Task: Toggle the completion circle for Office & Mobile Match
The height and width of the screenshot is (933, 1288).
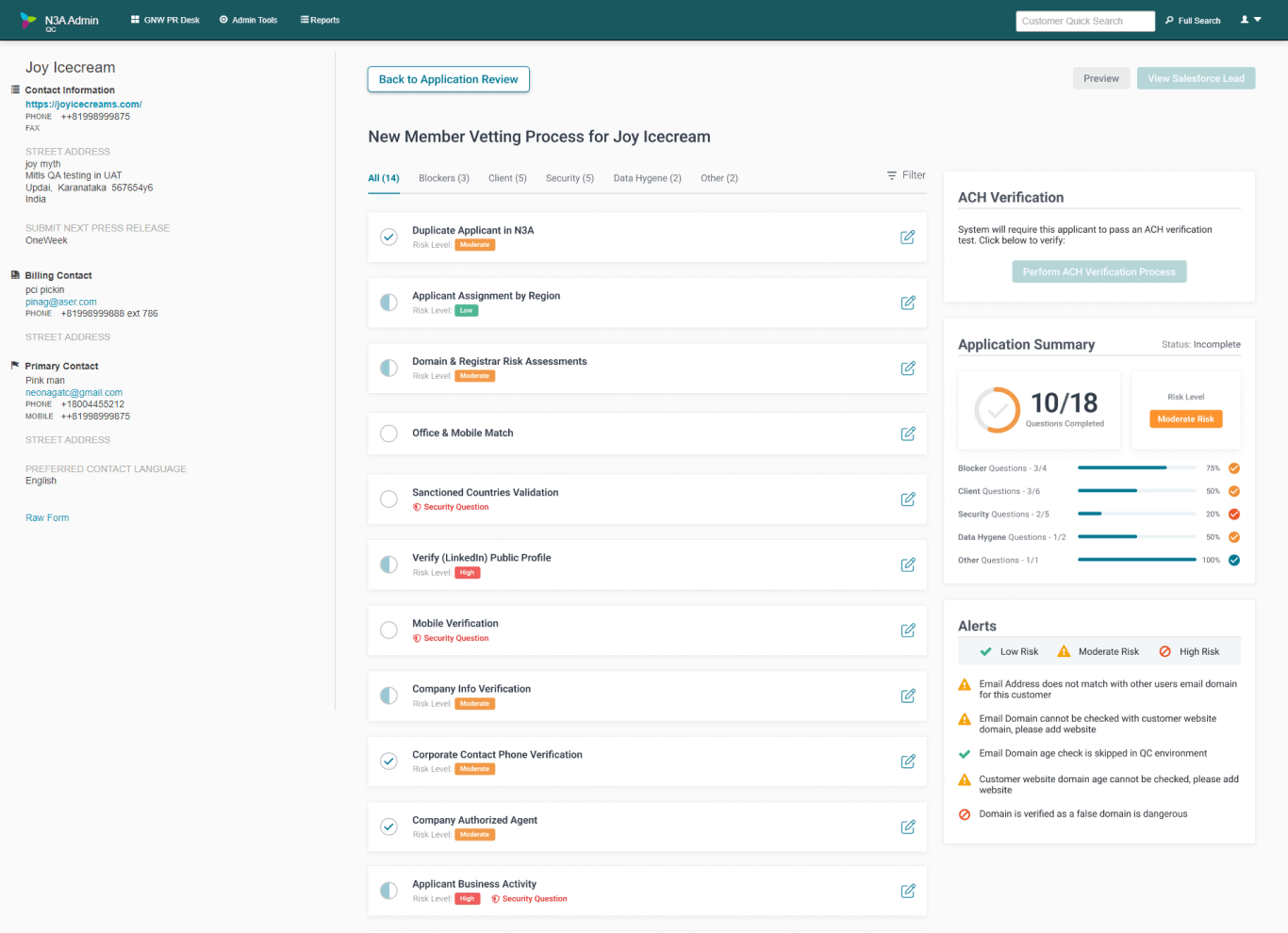Action: pyautogui.click(x=388, y=434)
